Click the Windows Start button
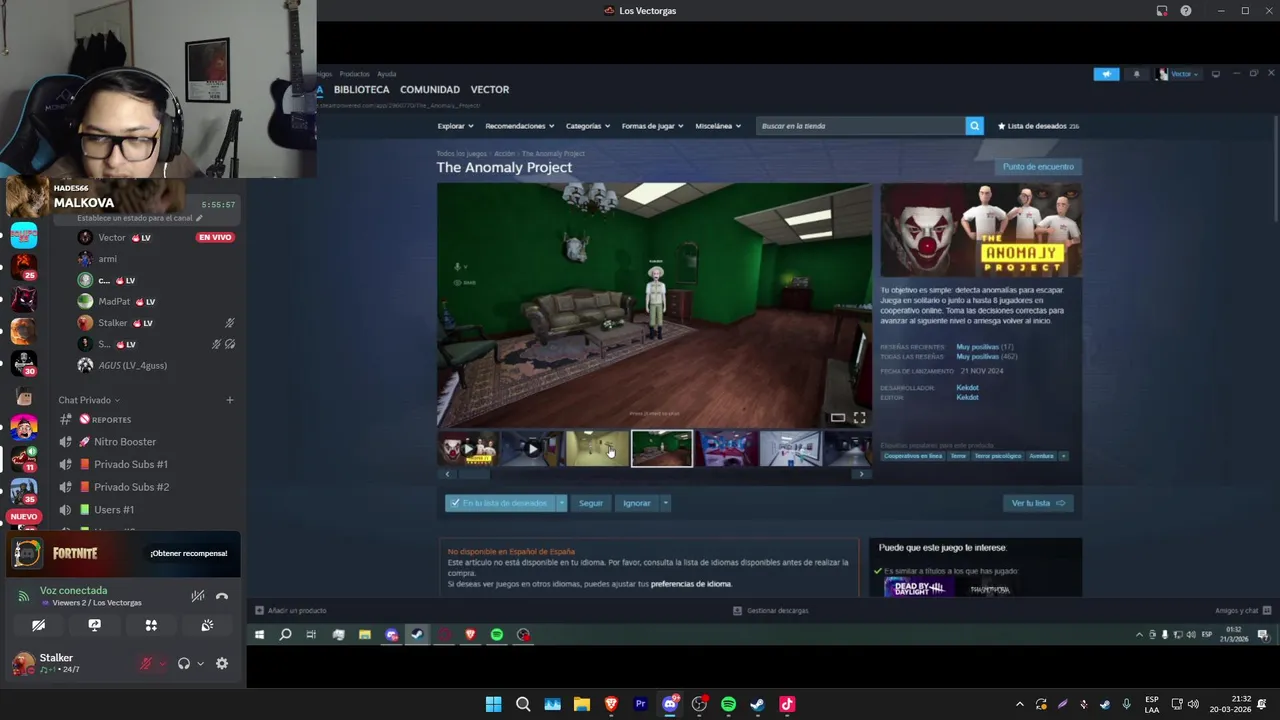This screenshot has width=1280, height=720. tap(493, 704)
